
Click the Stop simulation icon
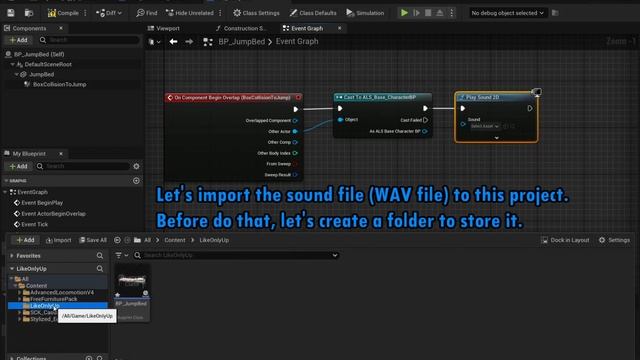click(428, 13)
